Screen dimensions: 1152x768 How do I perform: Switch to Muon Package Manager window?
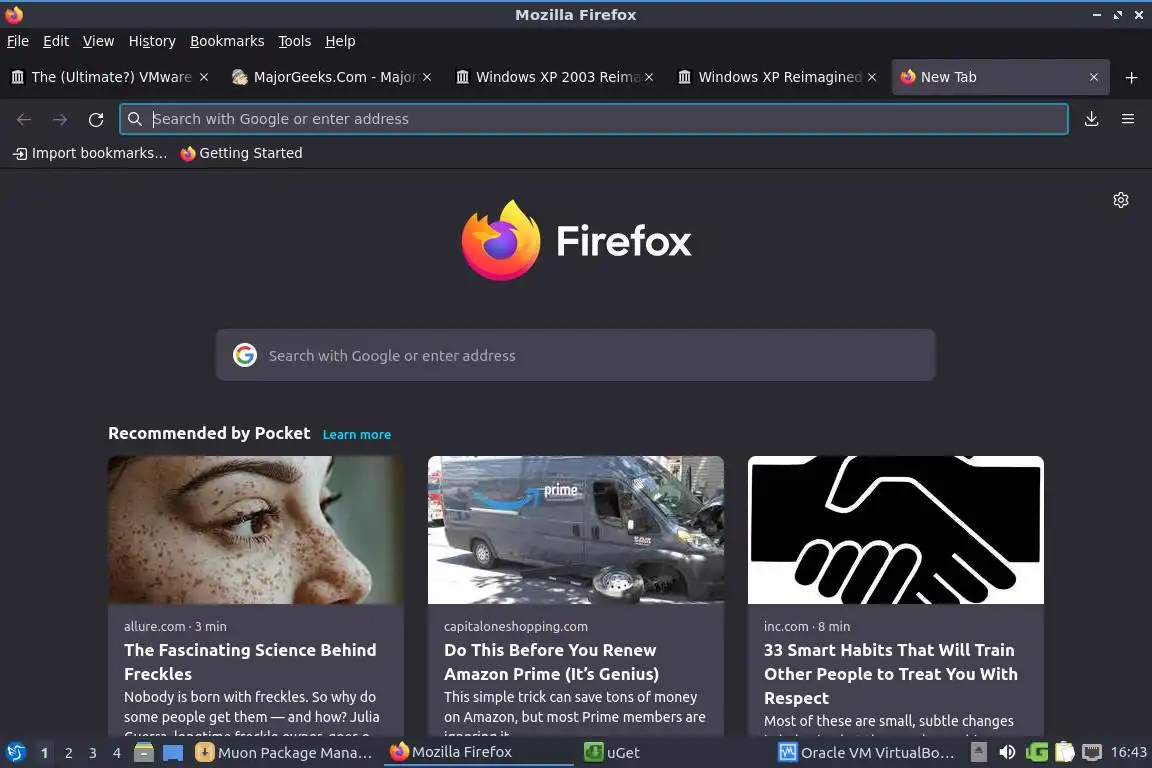tap(285, 753)
